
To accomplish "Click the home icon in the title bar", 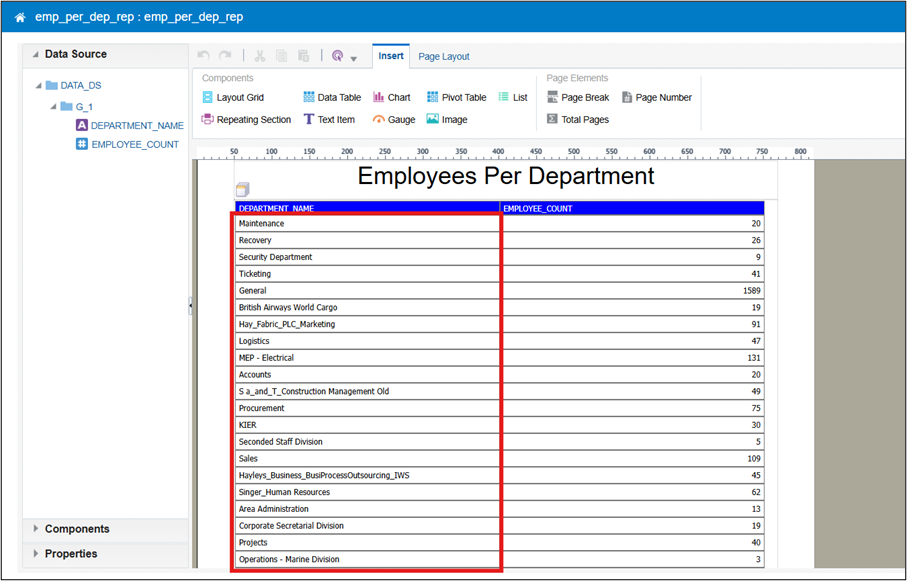I will pos(20,17).
